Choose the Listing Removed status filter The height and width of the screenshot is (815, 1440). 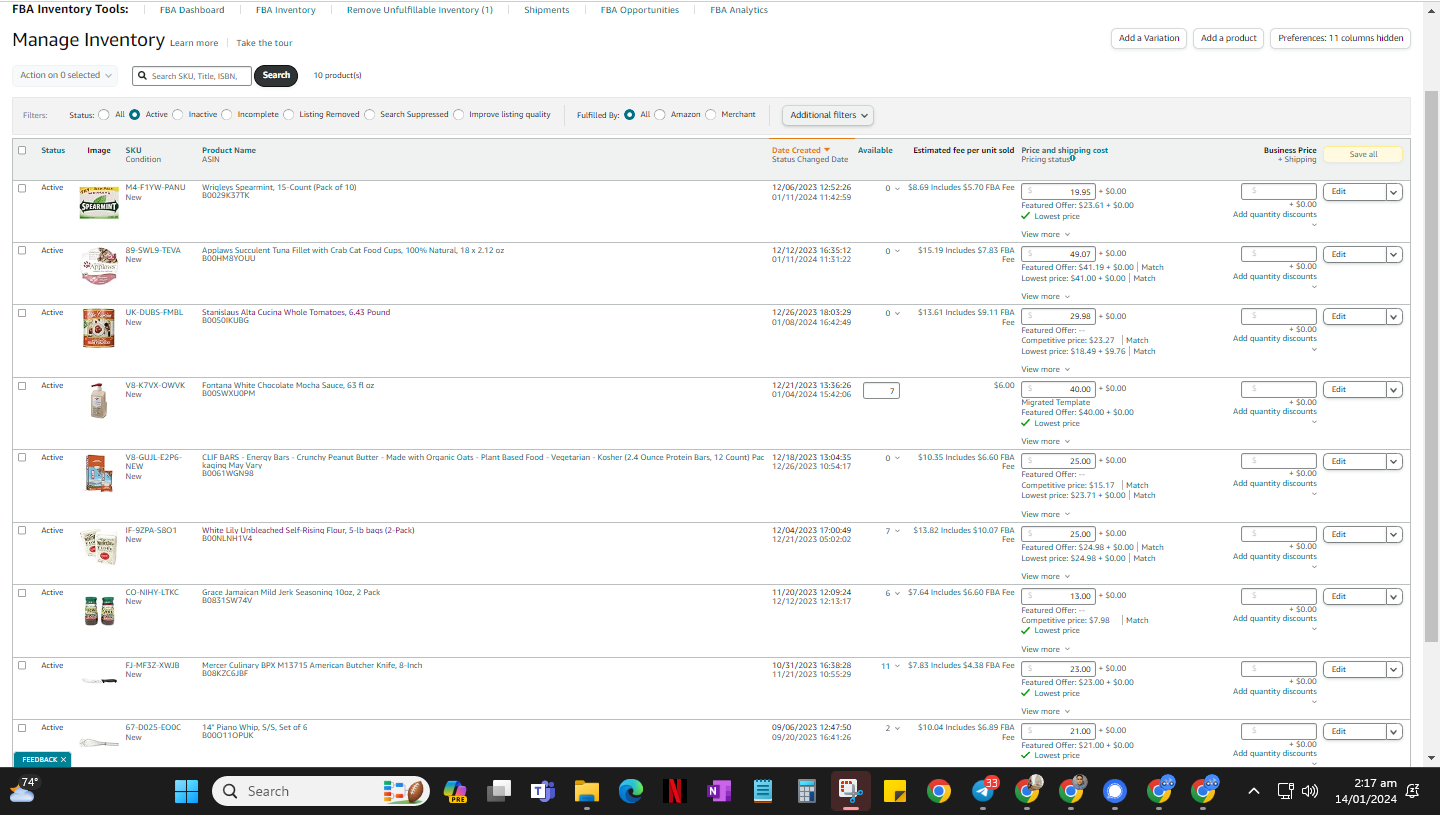289,115
